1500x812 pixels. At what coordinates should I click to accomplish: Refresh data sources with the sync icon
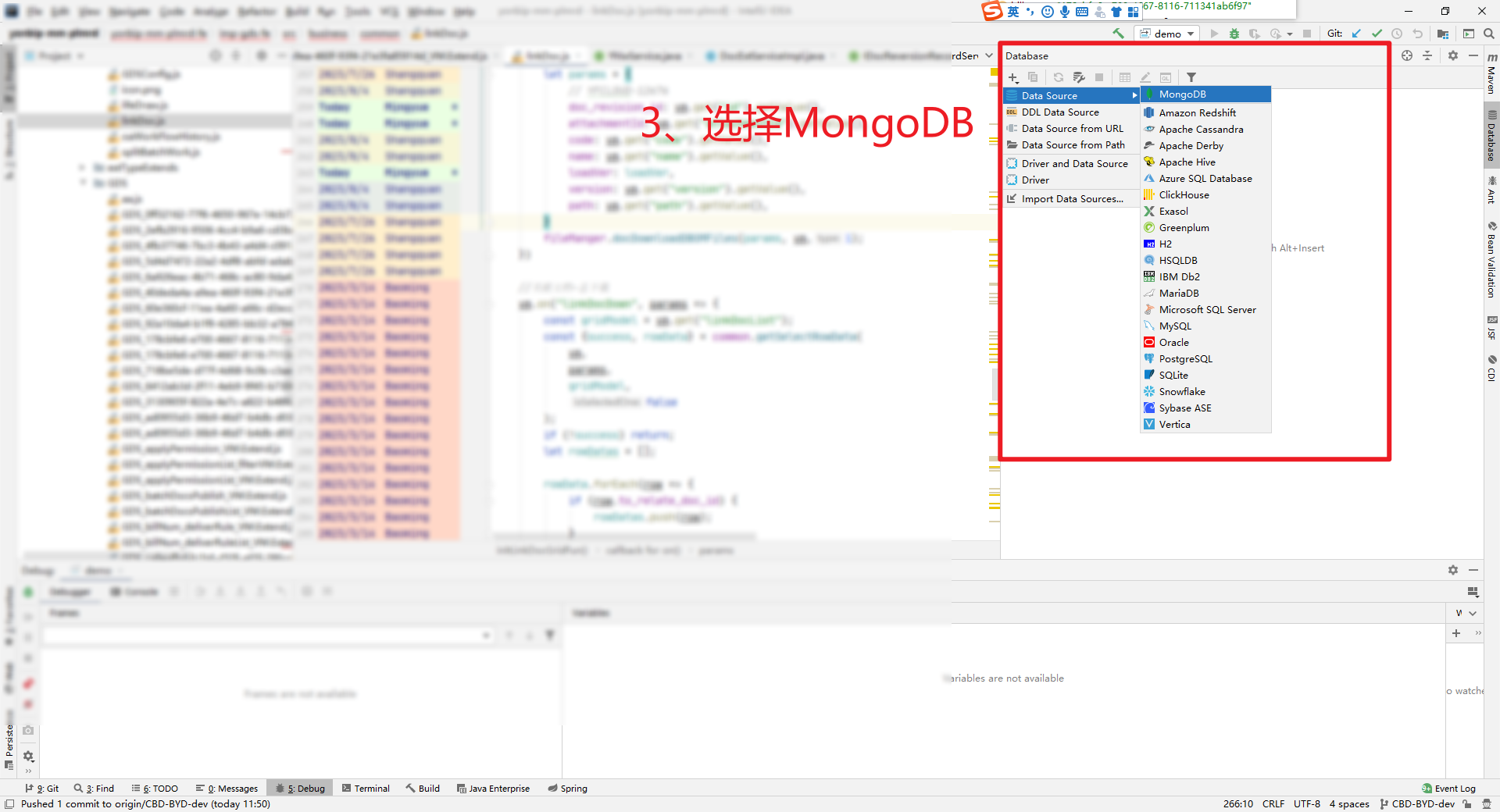(x=1058, y=77)
